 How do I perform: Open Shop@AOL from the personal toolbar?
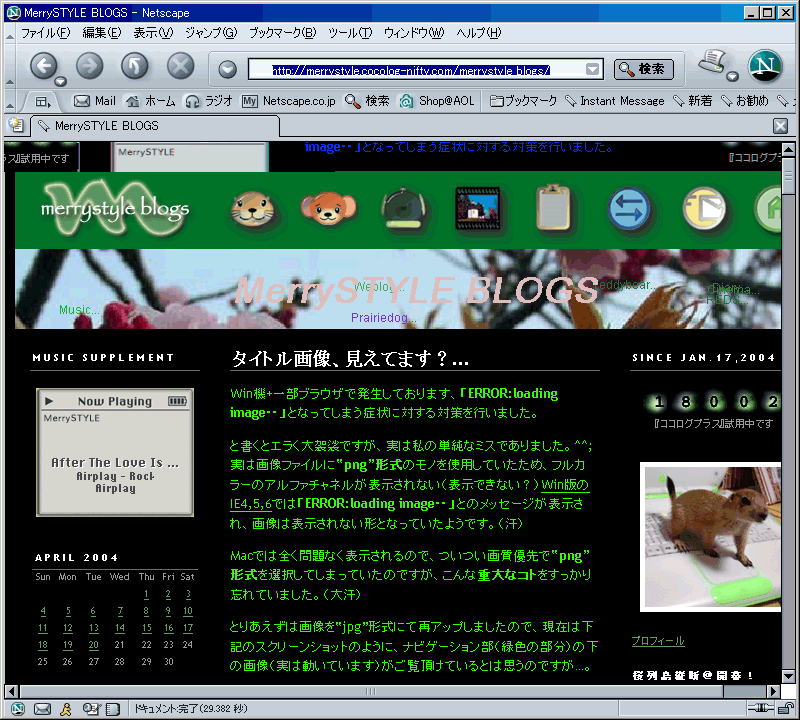coord(437,101)
